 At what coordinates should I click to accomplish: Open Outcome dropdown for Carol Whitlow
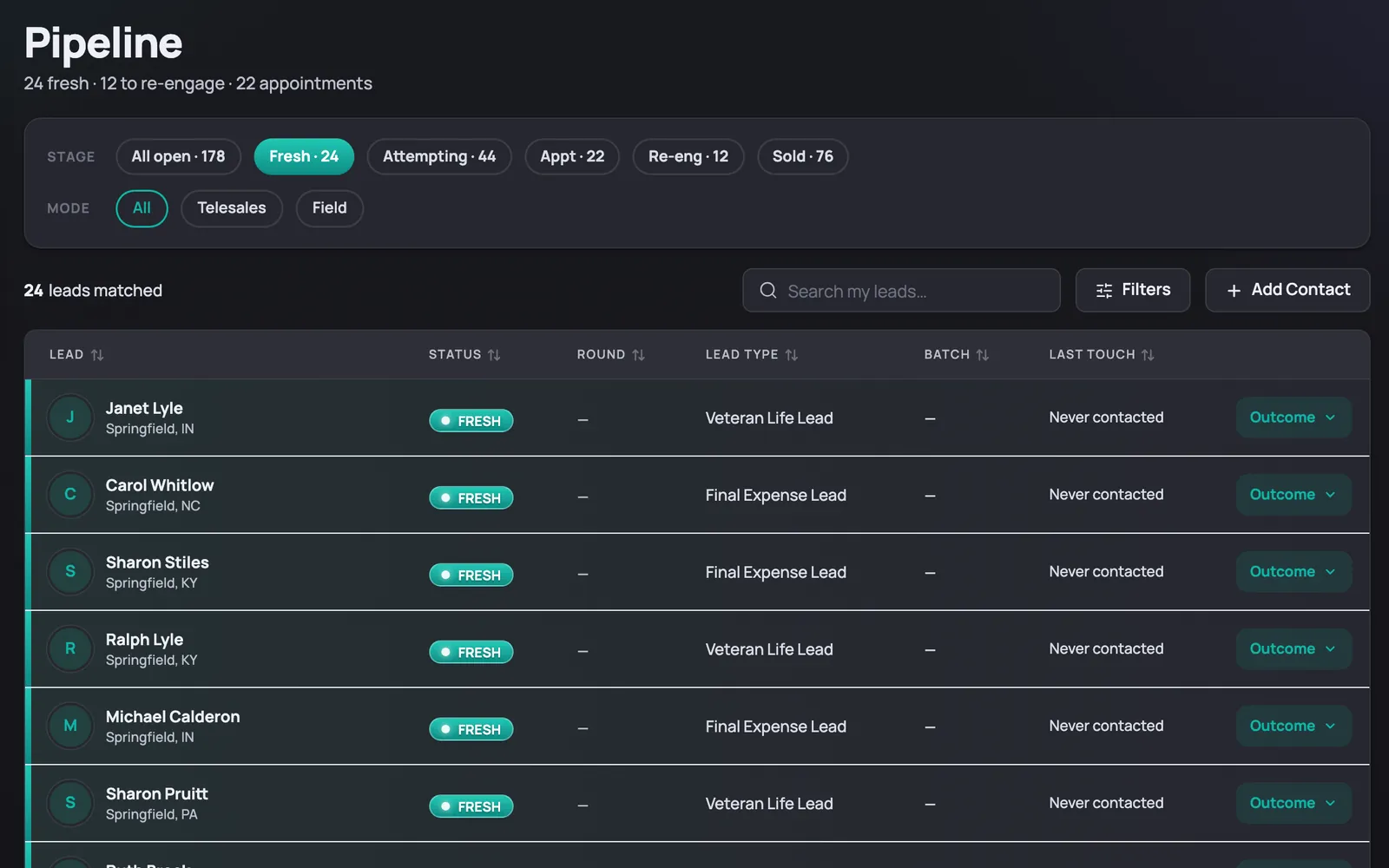pos(1294,495)
